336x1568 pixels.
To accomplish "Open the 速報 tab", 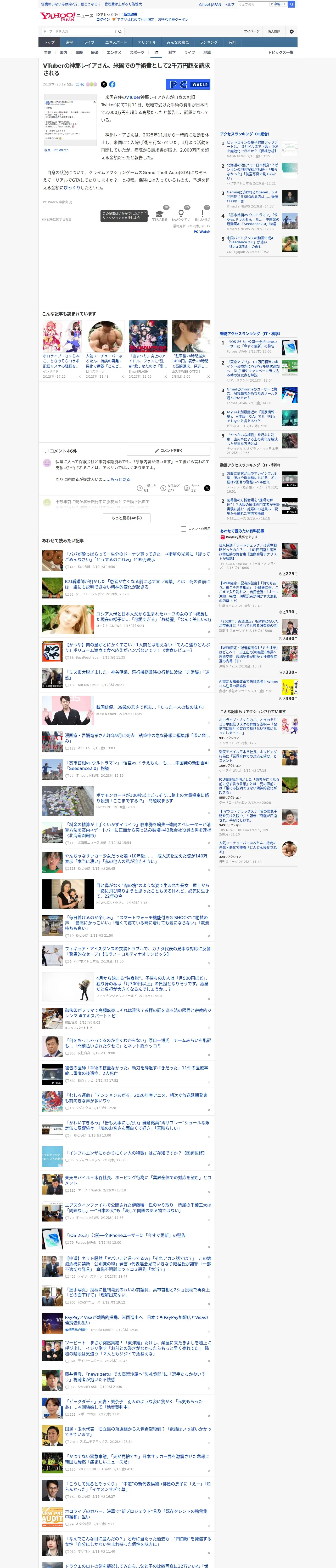I will [x=69, y=43].
